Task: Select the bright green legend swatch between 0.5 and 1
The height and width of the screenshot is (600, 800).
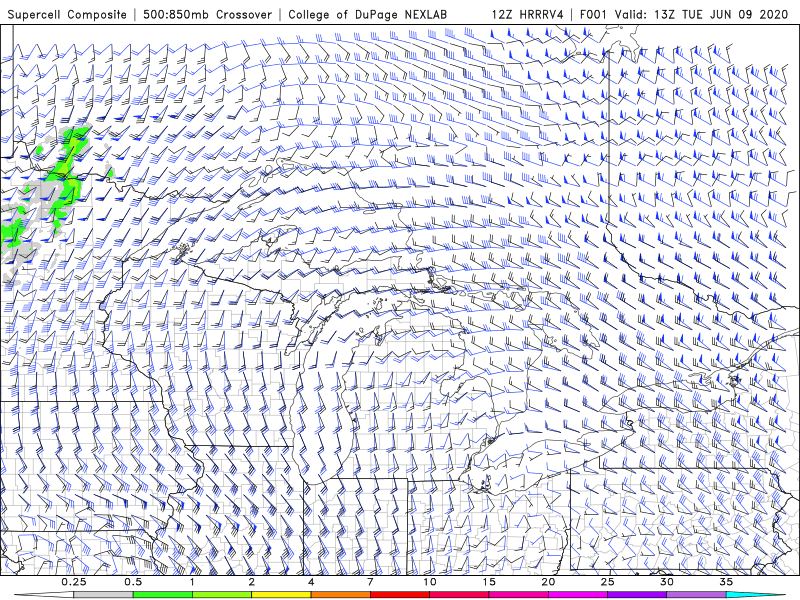Action: 163,595
